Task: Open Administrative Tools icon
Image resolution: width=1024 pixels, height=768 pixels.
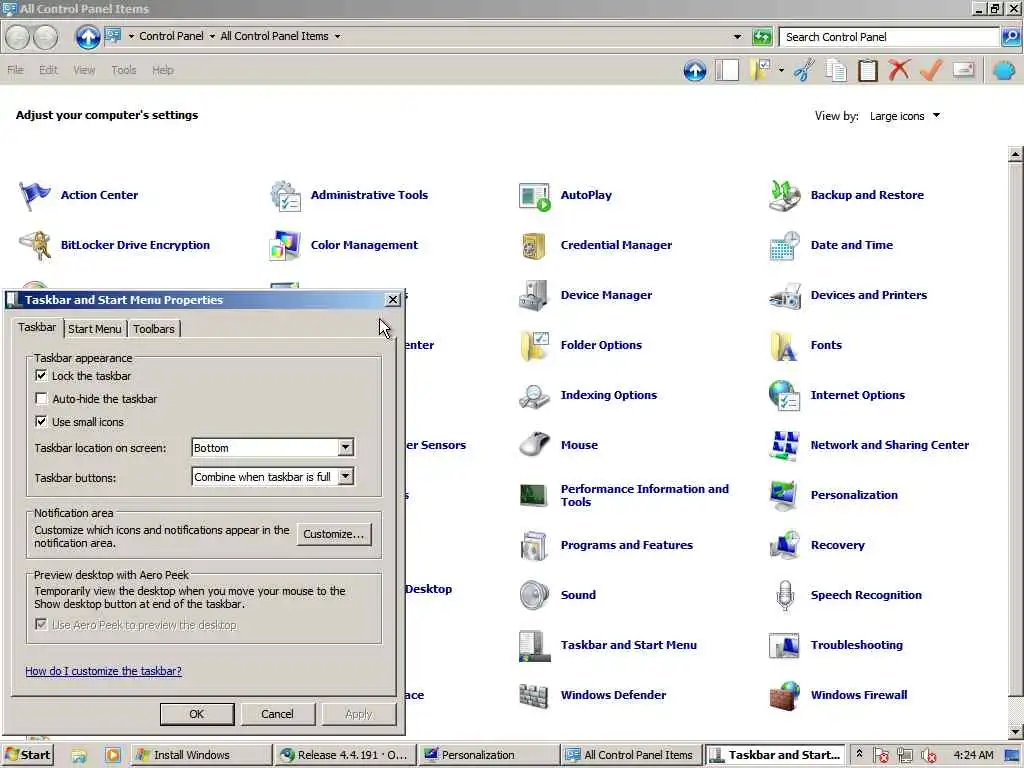Action: coord(285,195)
